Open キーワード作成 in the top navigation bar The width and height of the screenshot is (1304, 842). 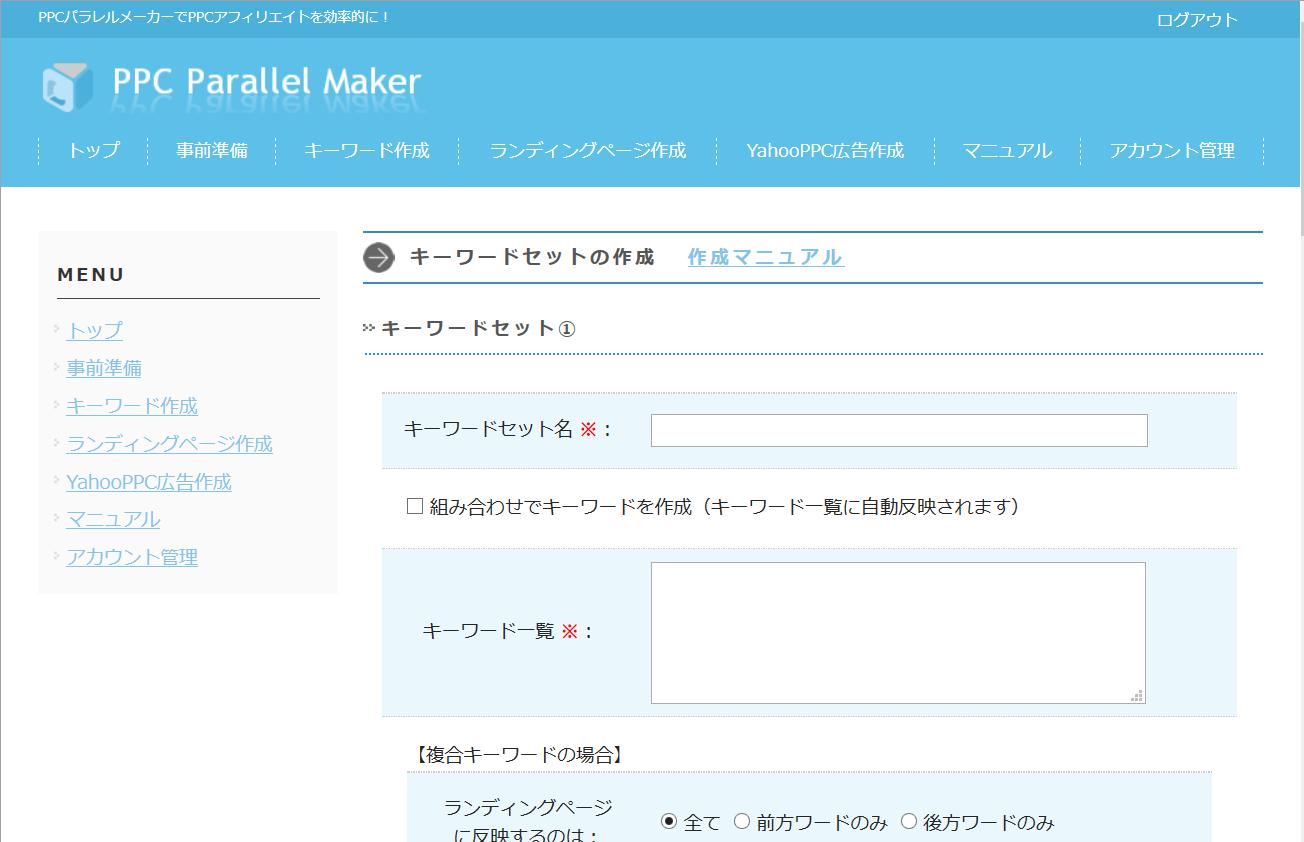[x=367, y=150]
